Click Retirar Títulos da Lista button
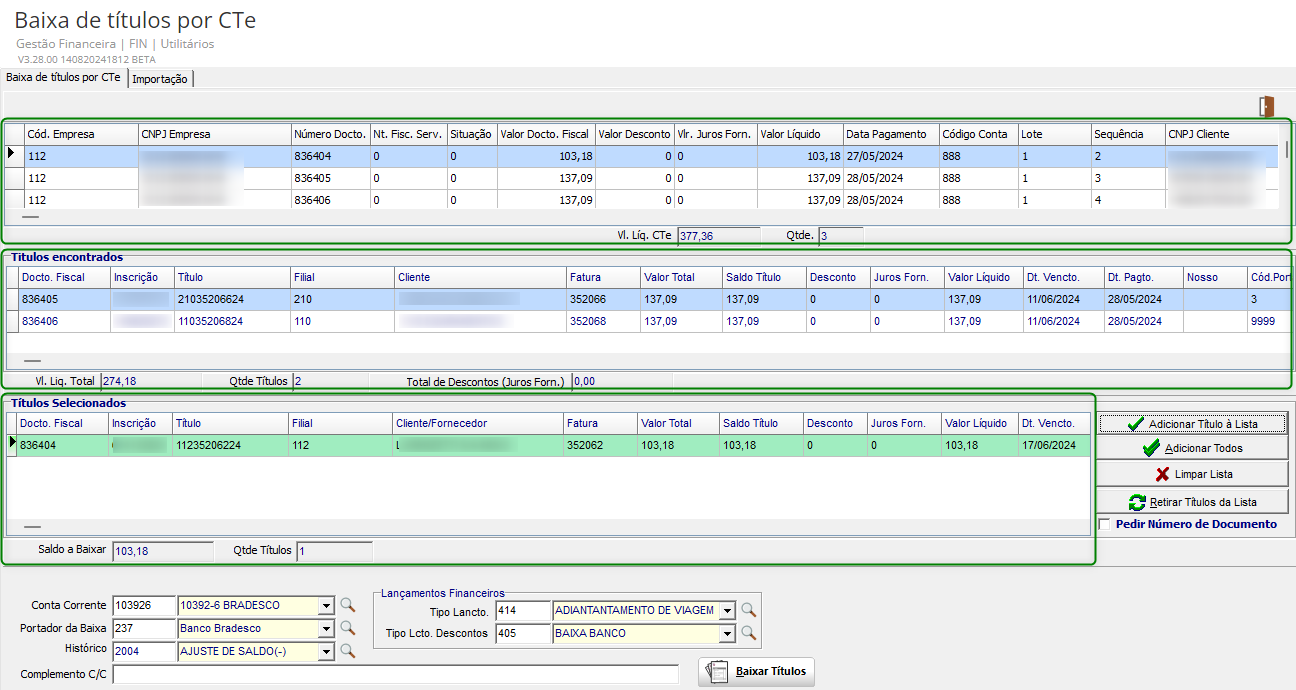The width and height of the screenshot is (1296, 690). [x=1192, y=501]
